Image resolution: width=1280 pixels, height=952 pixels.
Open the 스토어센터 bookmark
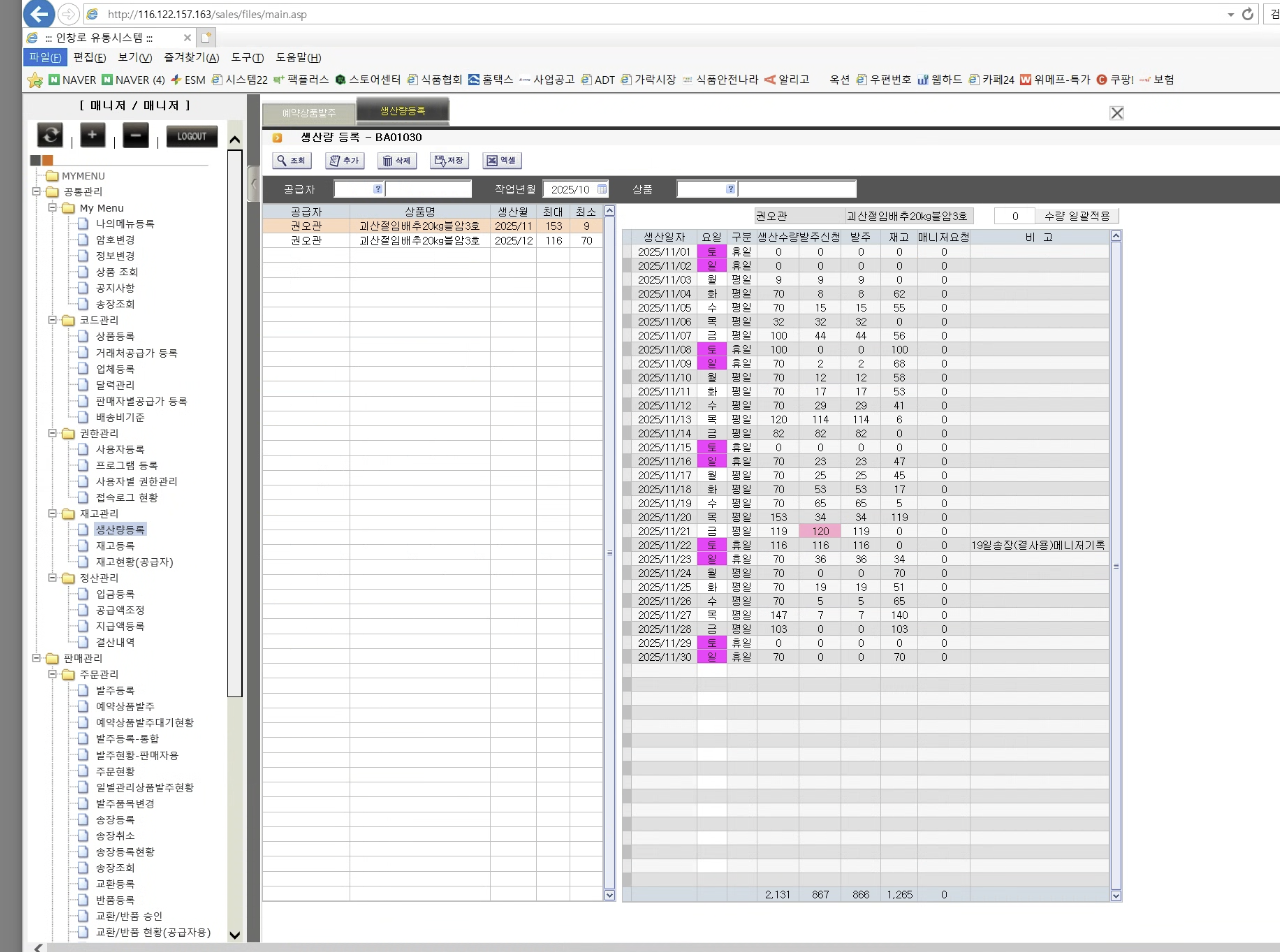tap(368, 80)
